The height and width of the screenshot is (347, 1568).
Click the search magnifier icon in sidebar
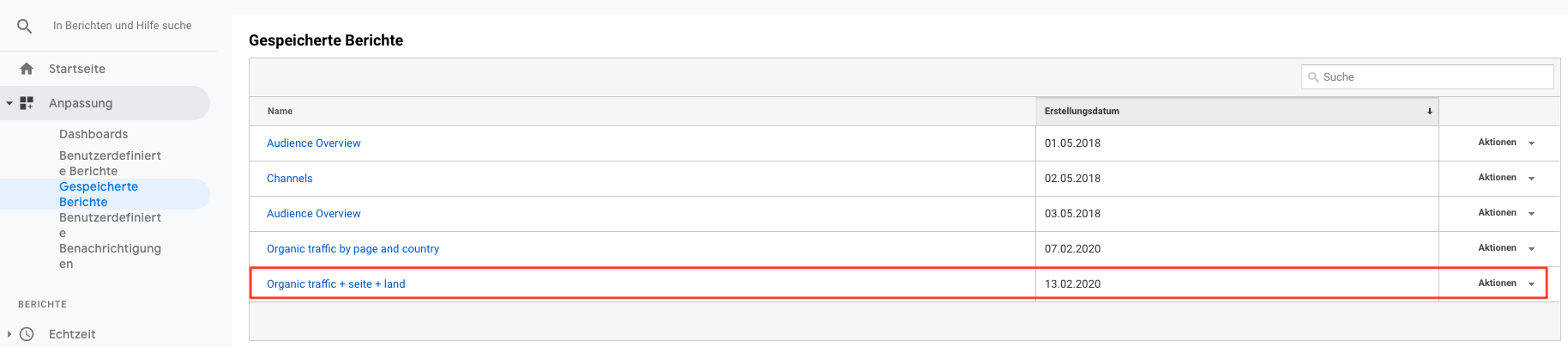pos(25,27)
